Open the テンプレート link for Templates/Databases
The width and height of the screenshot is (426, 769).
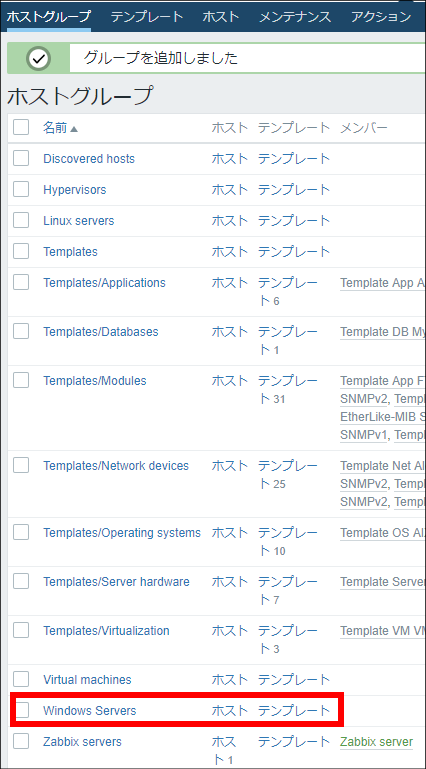(289, 340)
